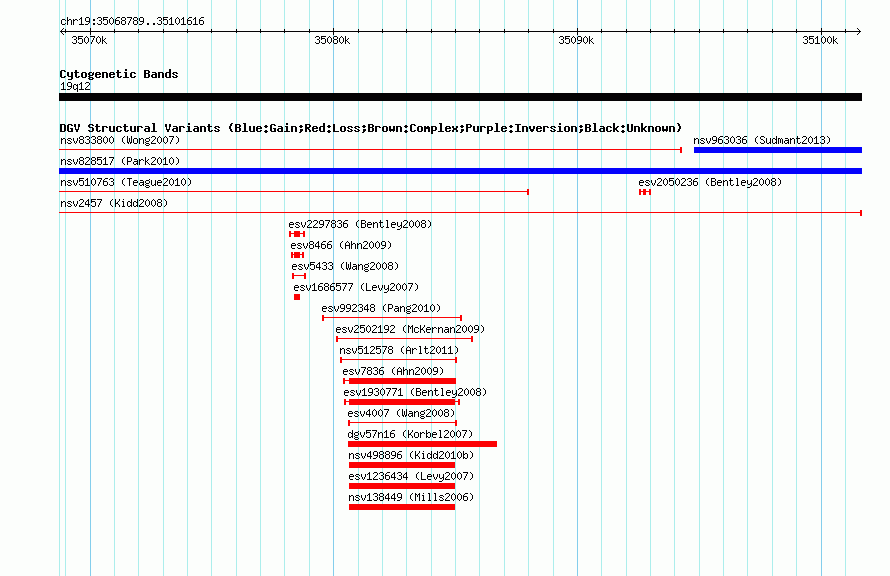Select the dgv57n16 red loss bar
The image size is (890, 576).
click(x=422, y=444)
